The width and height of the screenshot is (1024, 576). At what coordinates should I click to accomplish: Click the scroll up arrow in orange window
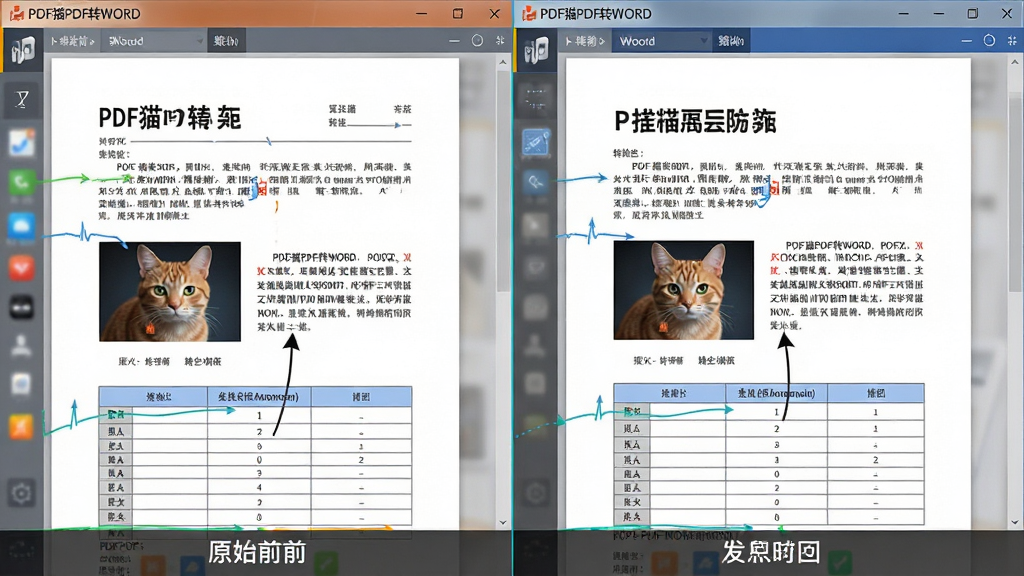click(503, 63)
